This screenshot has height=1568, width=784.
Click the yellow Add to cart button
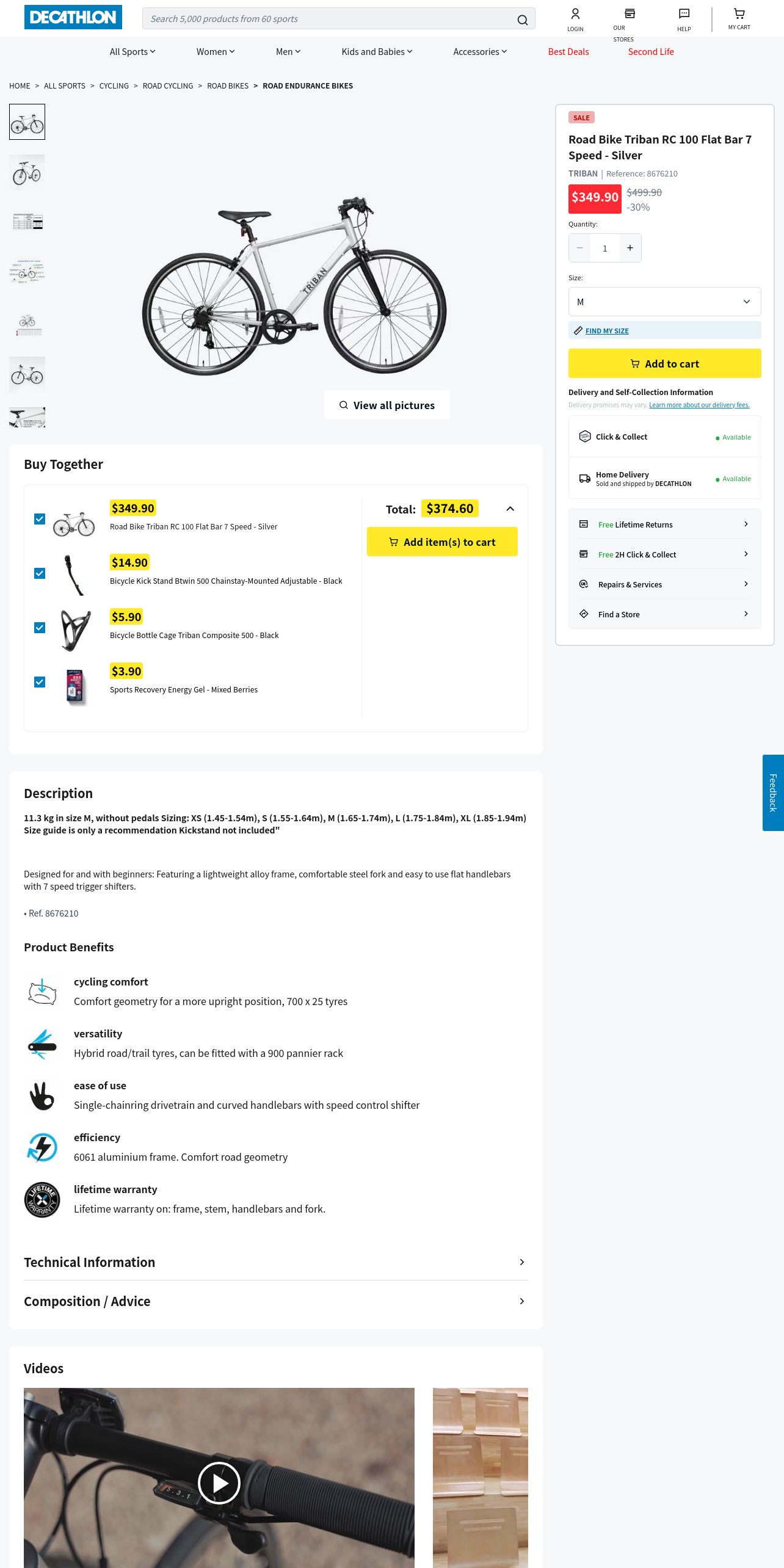point(664,363)
